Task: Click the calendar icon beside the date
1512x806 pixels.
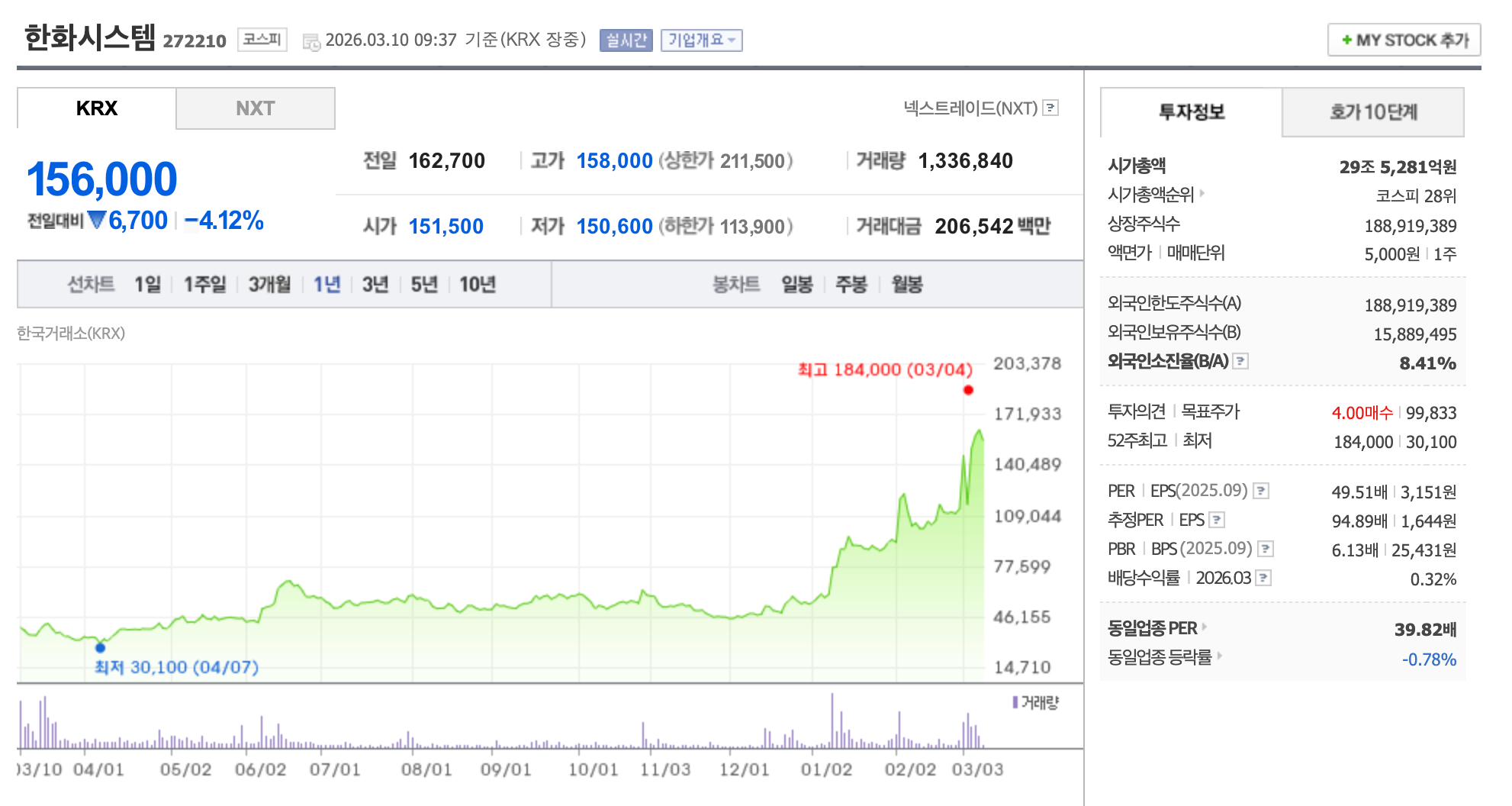Action: coord(311,42)
